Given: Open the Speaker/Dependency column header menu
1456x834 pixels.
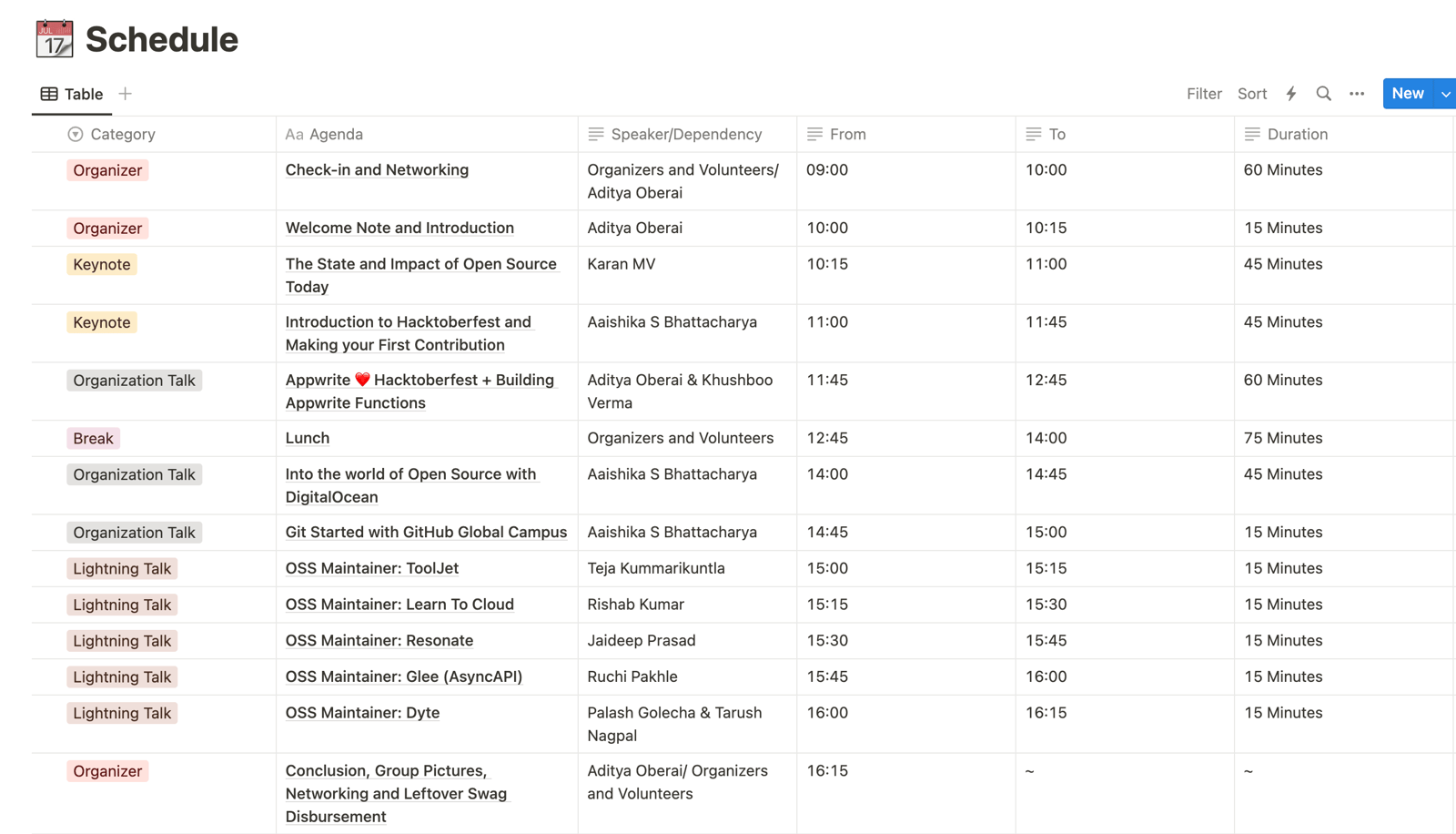Looking at the screenshot, I should tap(686, 135).
